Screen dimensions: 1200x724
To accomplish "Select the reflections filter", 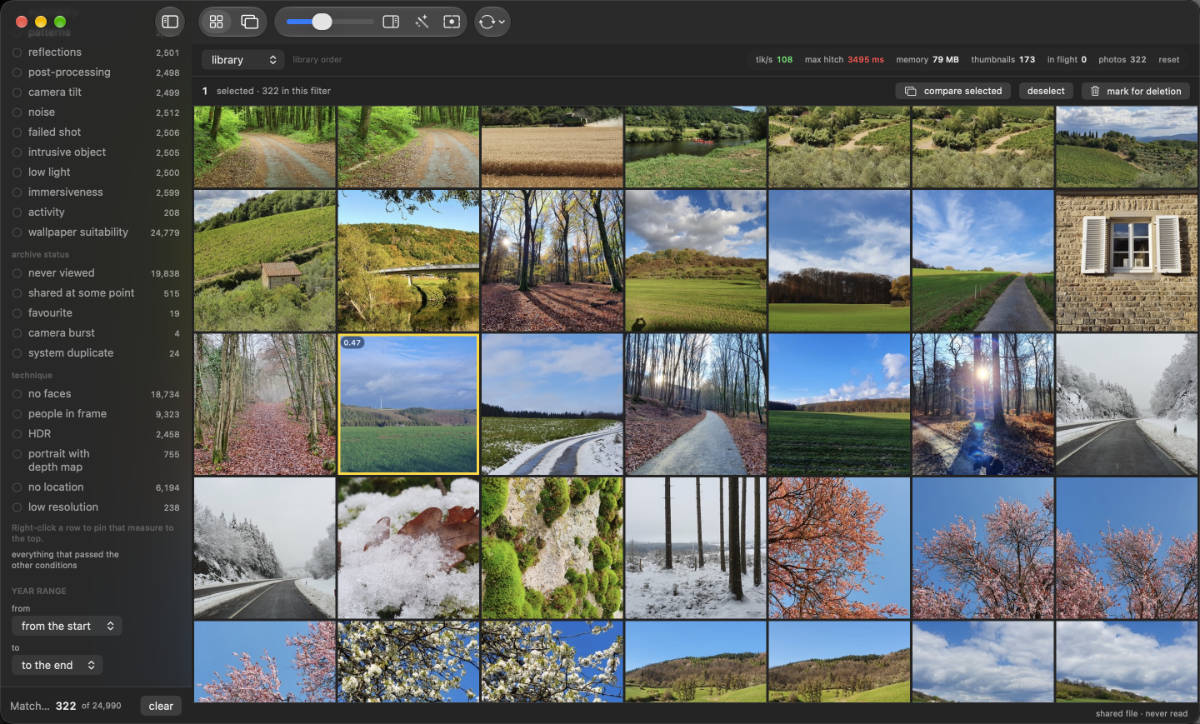I will coord(95,52).
